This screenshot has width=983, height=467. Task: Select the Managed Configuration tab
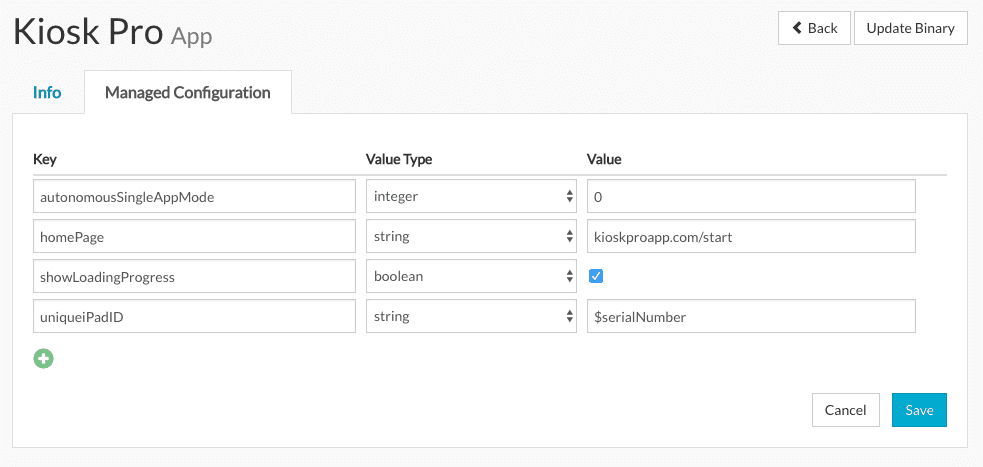tap(187, 93)
